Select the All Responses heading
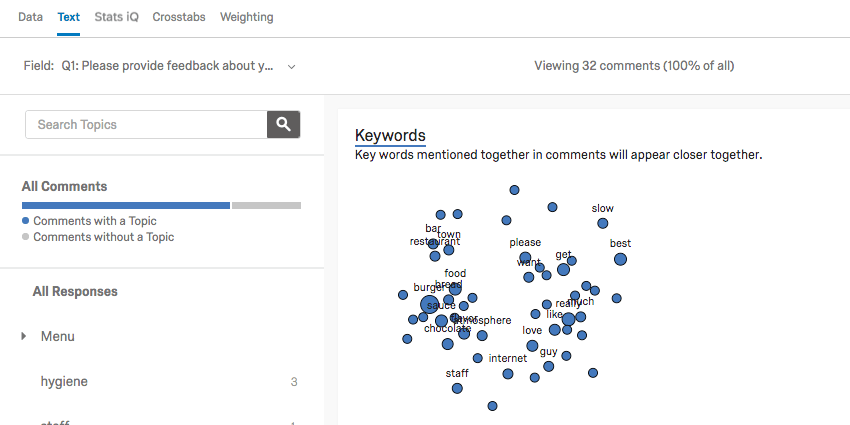 click(x=75, y=292)
